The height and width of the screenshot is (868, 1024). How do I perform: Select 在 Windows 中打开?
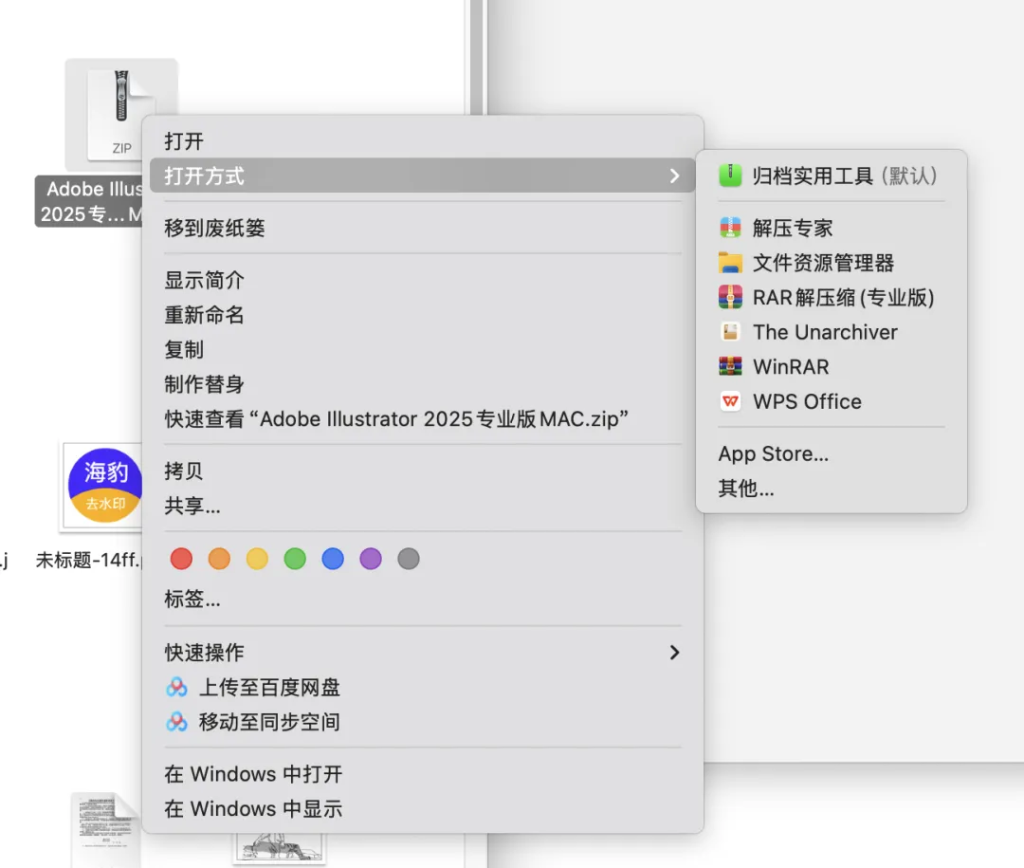422,774
